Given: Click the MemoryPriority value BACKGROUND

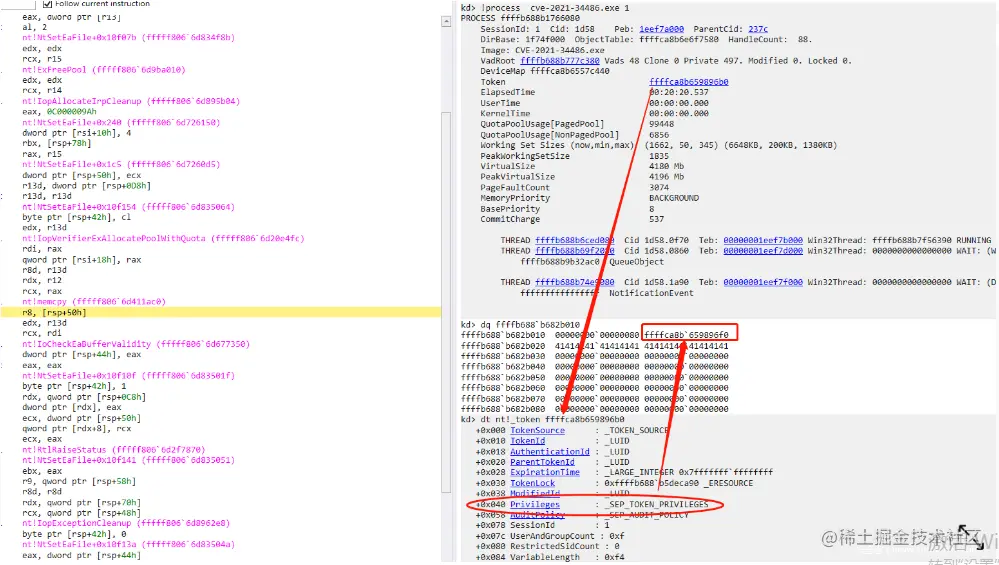Looking at the screenshot, I should click(674, 198).
